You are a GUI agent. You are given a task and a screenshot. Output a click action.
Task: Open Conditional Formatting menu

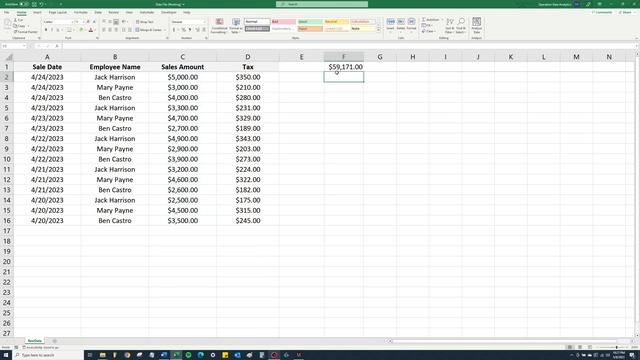[219, 26]
